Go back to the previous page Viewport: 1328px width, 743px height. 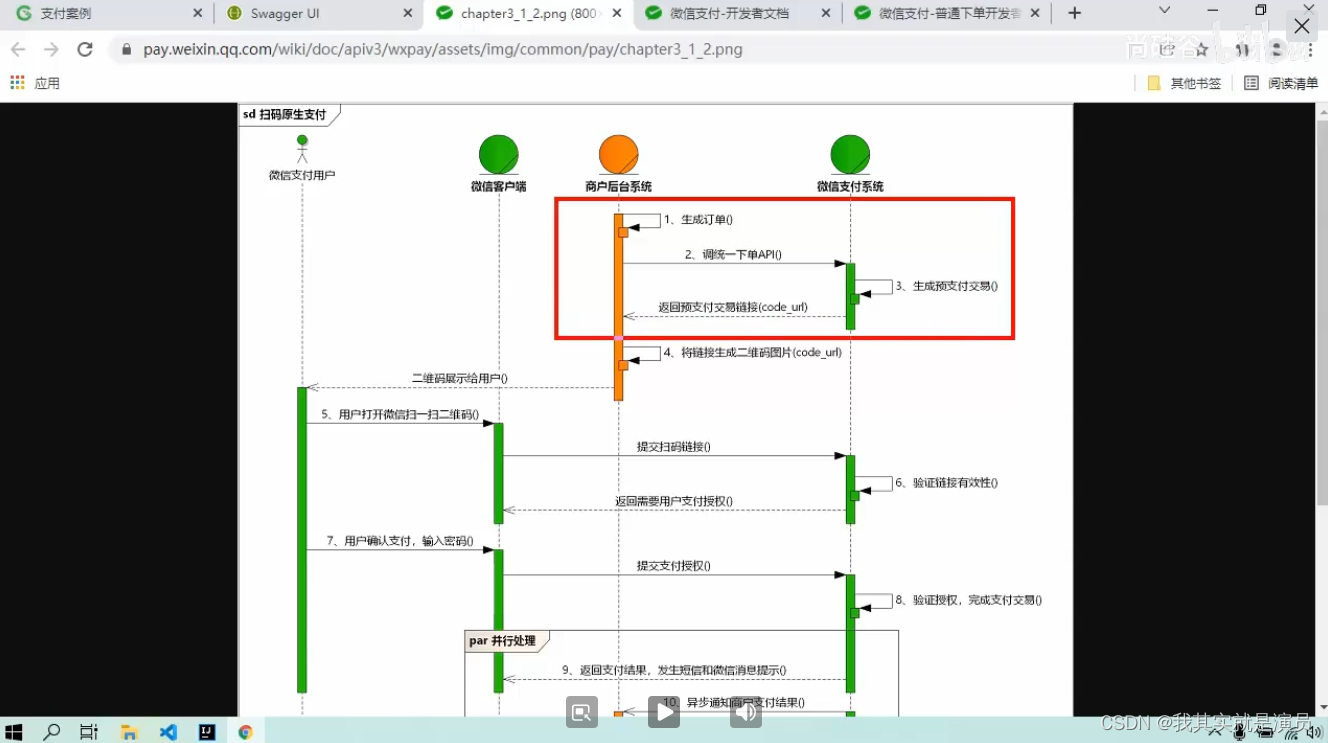pos(18,49)
